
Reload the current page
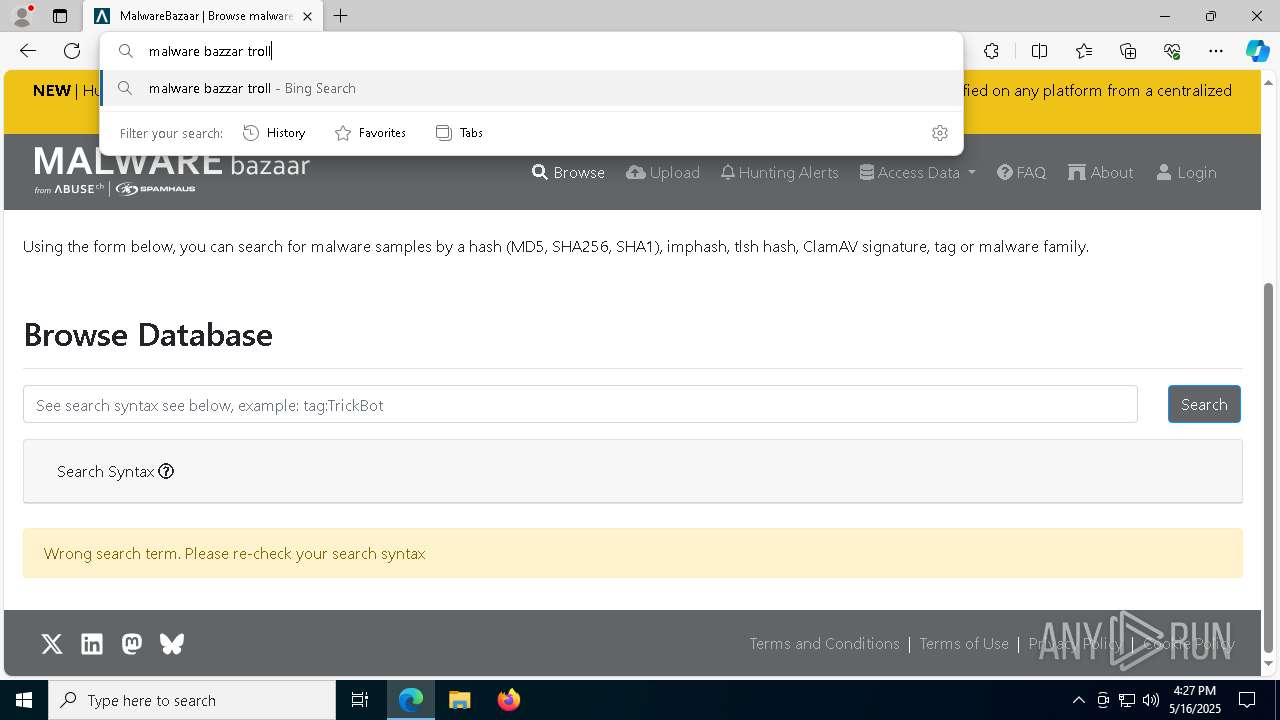tap(72, 51)
